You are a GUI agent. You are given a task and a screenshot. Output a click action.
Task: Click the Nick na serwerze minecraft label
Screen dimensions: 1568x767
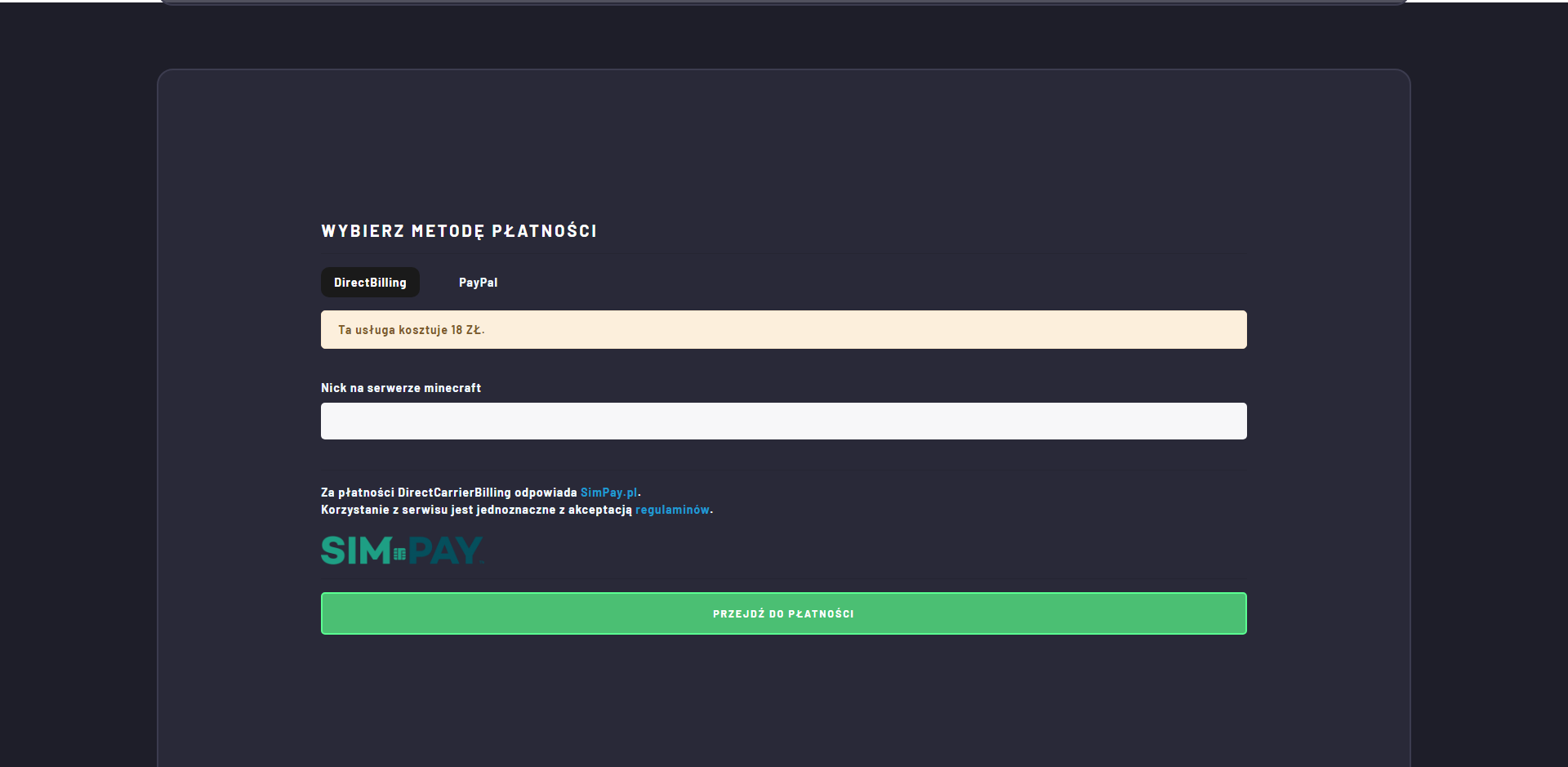click(x=401, y=388)
